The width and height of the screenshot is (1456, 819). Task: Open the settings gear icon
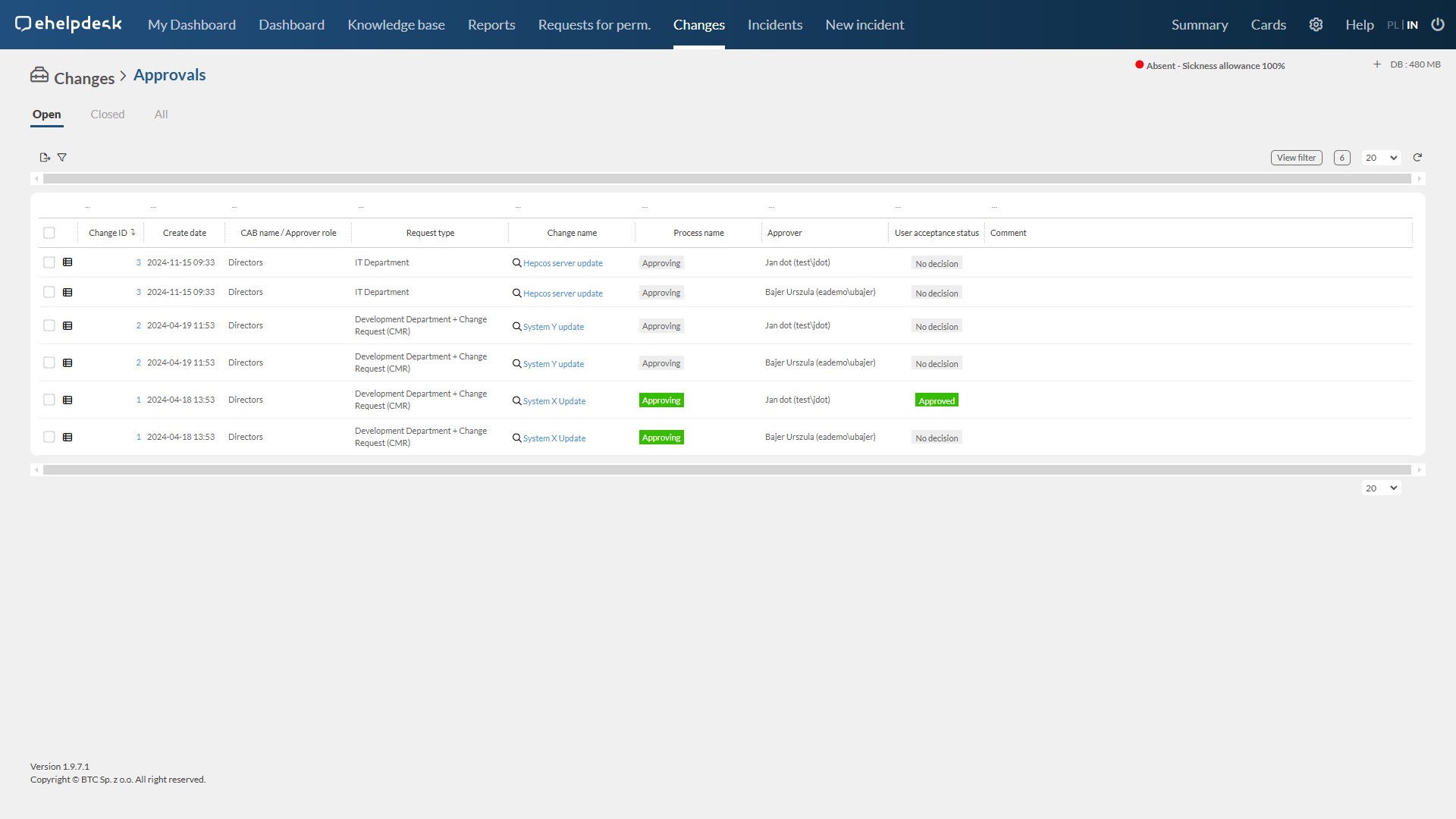[x=1316, y=24]
